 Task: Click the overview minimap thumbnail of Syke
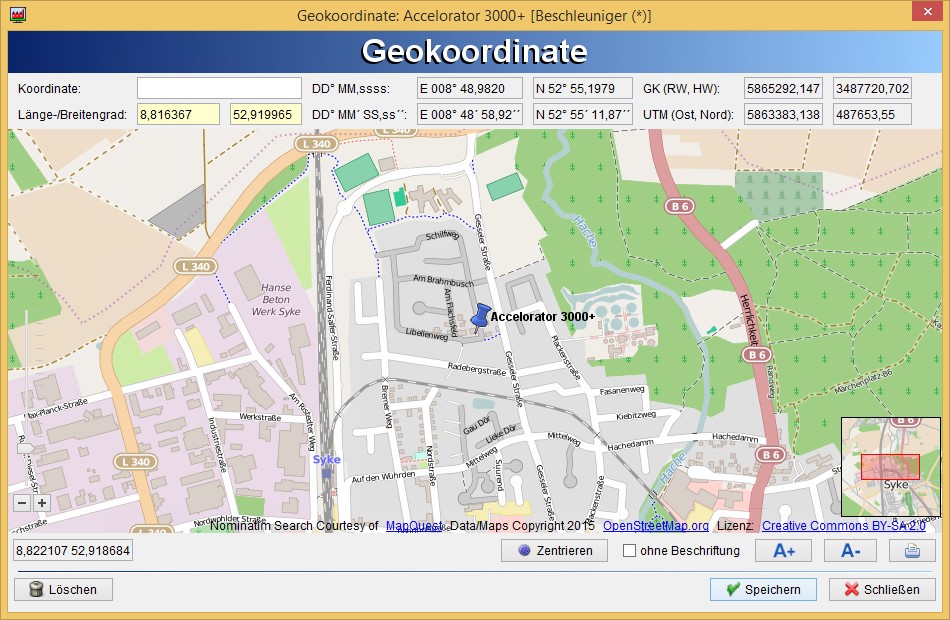pos(890,466)
